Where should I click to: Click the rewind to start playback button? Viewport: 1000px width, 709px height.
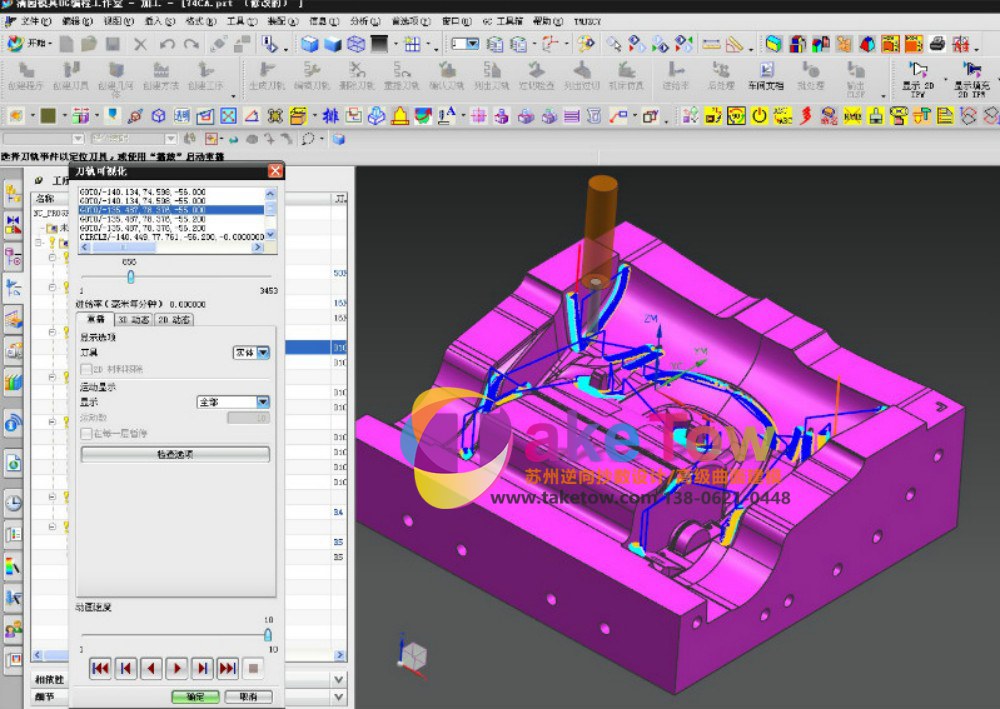(100, 668)
